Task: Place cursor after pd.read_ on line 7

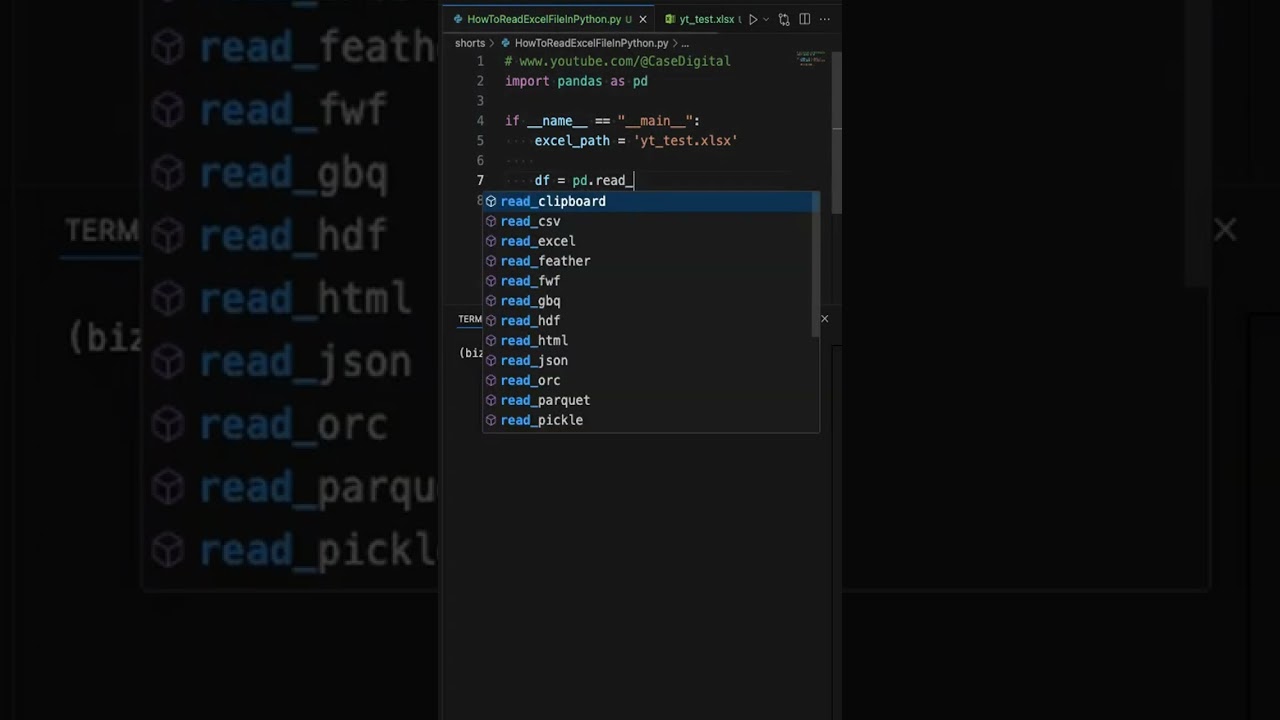Action: [634, 181]
